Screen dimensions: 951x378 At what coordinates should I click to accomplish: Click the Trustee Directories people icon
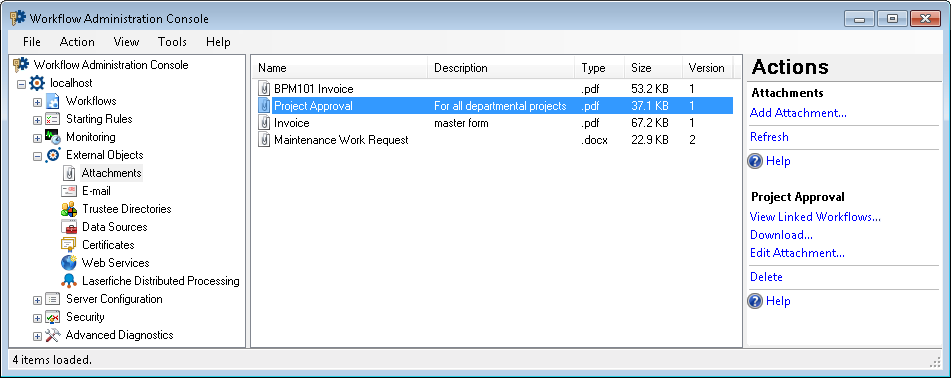[69, 209]
